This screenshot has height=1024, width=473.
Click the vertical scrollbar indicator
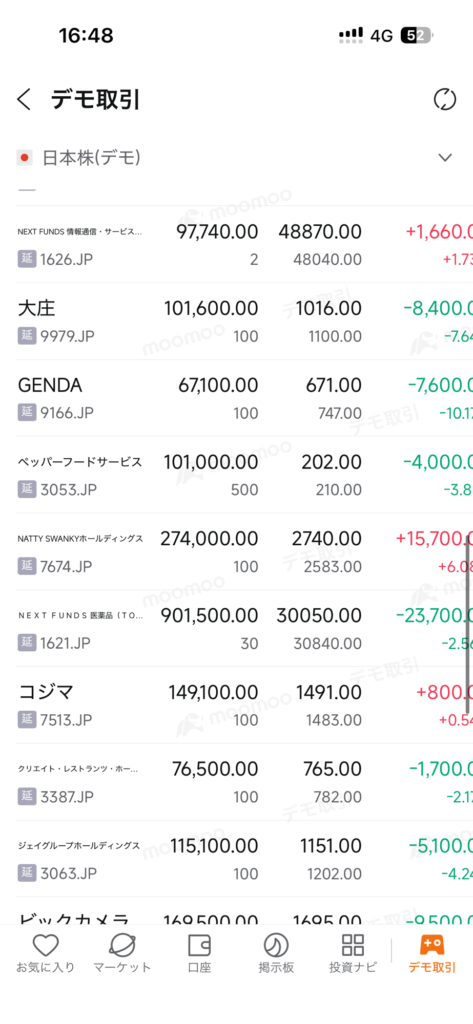(x=468, y=616)
